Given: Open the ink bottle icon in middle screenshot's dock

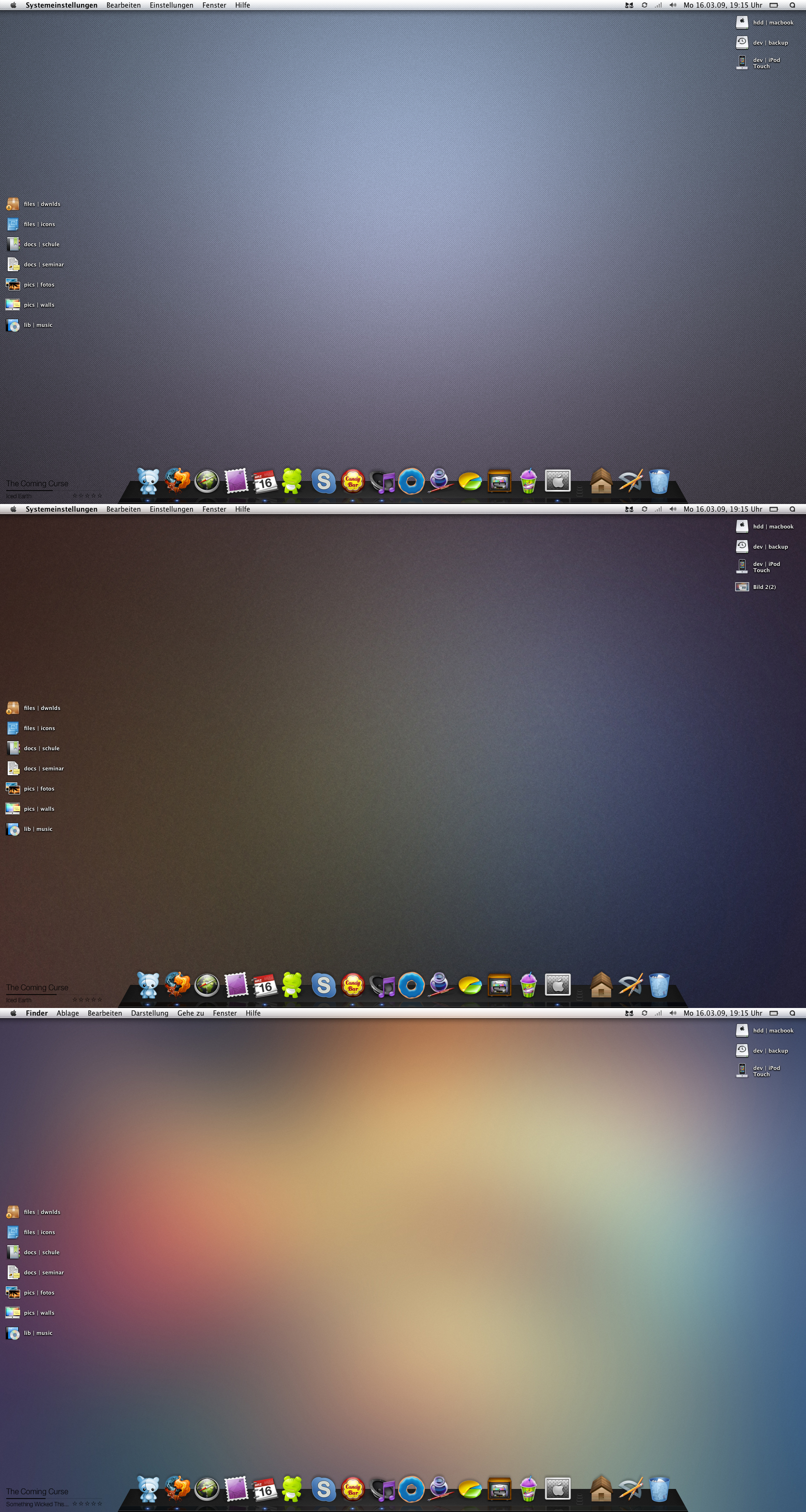Looking at the screenshot, I should point(440,985).
